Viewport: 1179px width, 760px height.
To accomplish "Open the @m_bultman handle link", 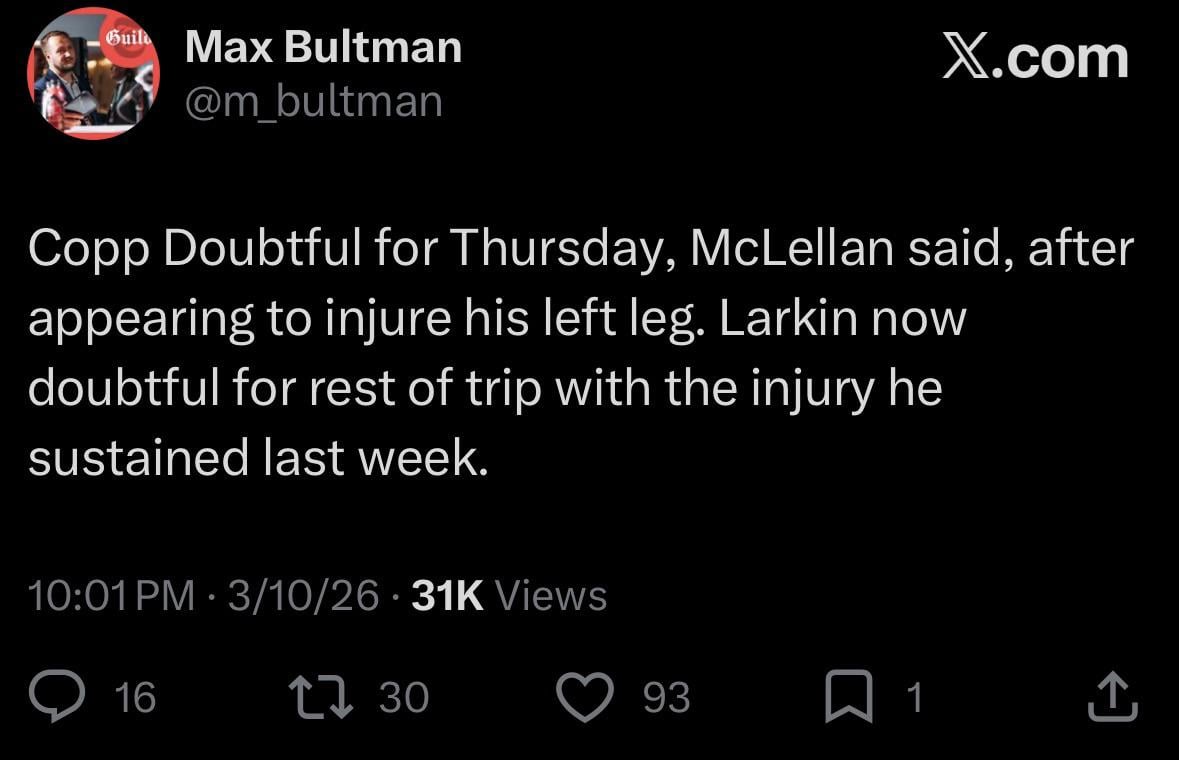I will click(x=313, y=101).
